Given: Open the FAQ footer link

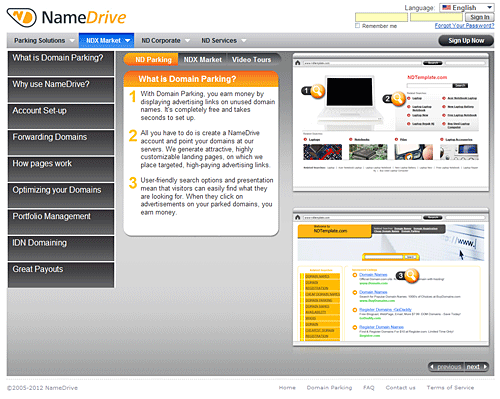Looking at the screenshot, I should pyautogui.click(x=369, y=387).
